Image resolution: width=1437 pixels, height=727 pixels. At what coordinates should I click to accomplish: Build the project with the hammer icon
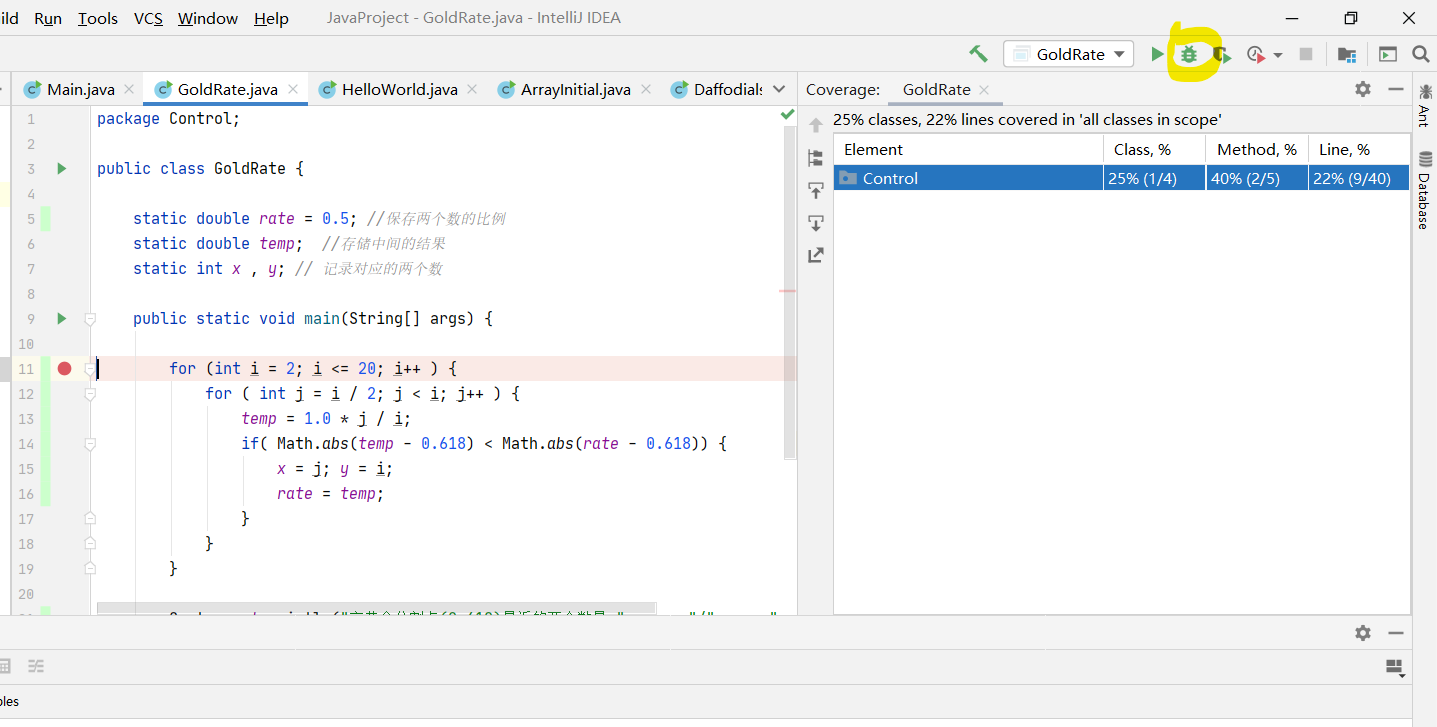(x=978, y=54)
